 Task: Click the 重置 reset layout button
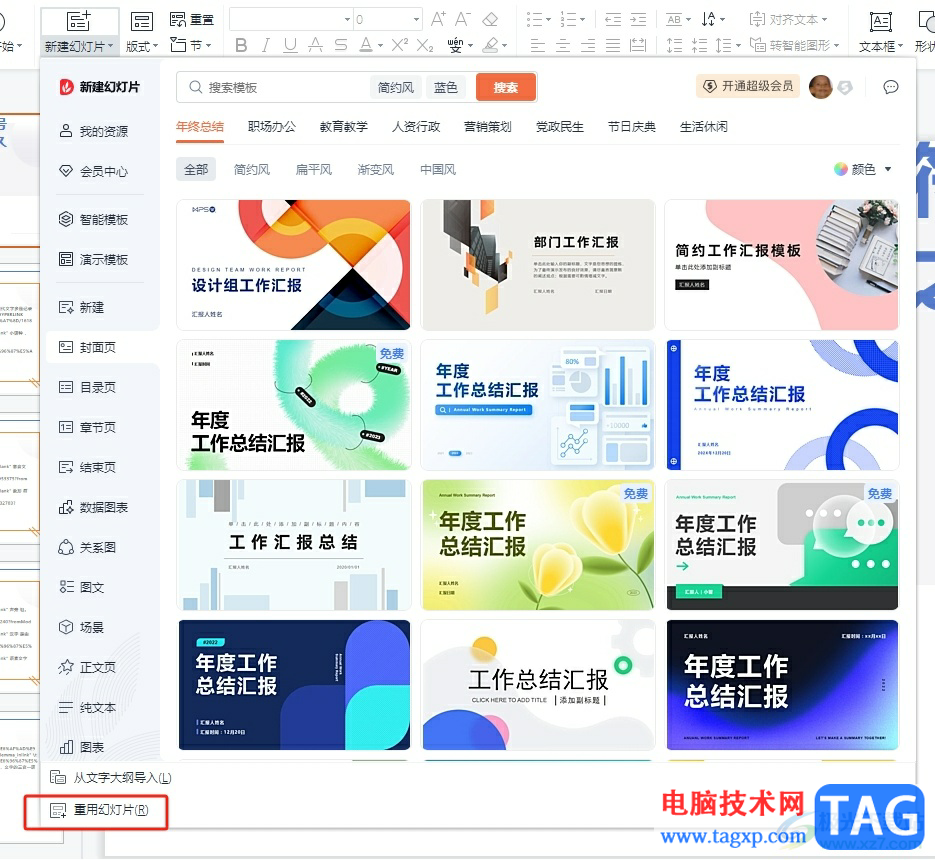tap(192, 20)
